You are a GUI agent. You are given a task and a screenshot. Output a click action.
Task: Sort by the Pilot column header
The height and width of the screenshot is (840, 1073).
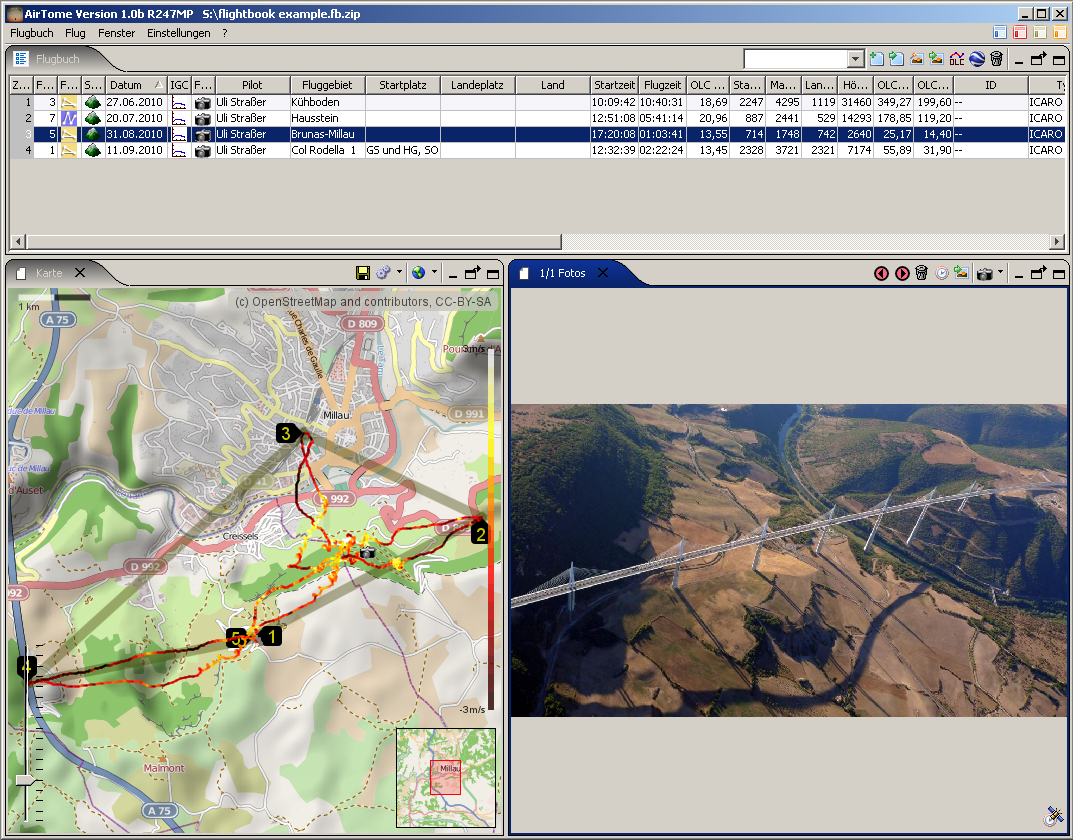253,85
